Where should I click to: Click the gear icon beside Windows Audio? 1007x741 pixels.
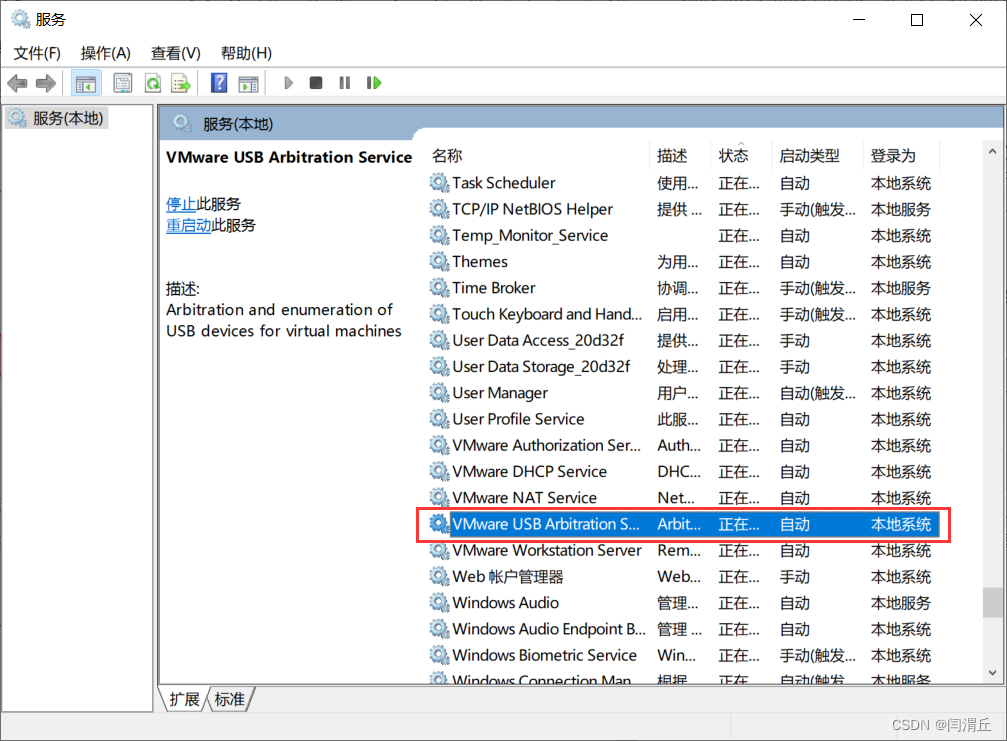tap(439, 602)
